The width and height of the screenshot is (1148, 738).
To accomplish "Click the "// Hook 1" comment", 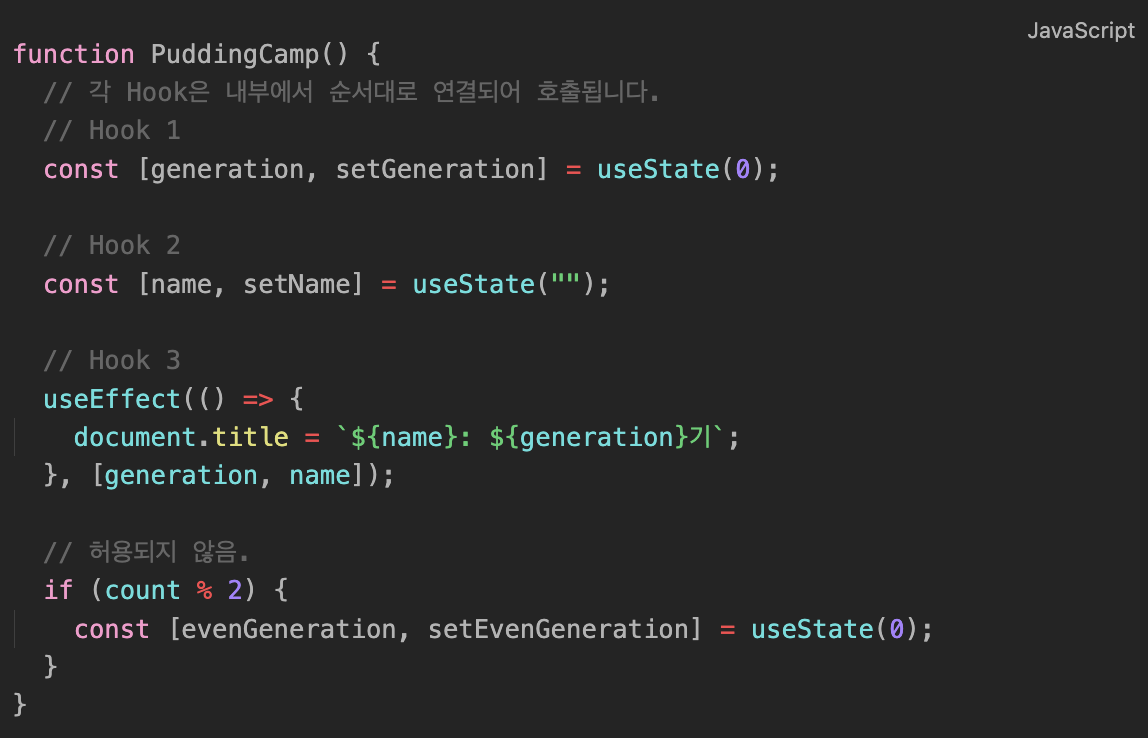I will (112, 131).
